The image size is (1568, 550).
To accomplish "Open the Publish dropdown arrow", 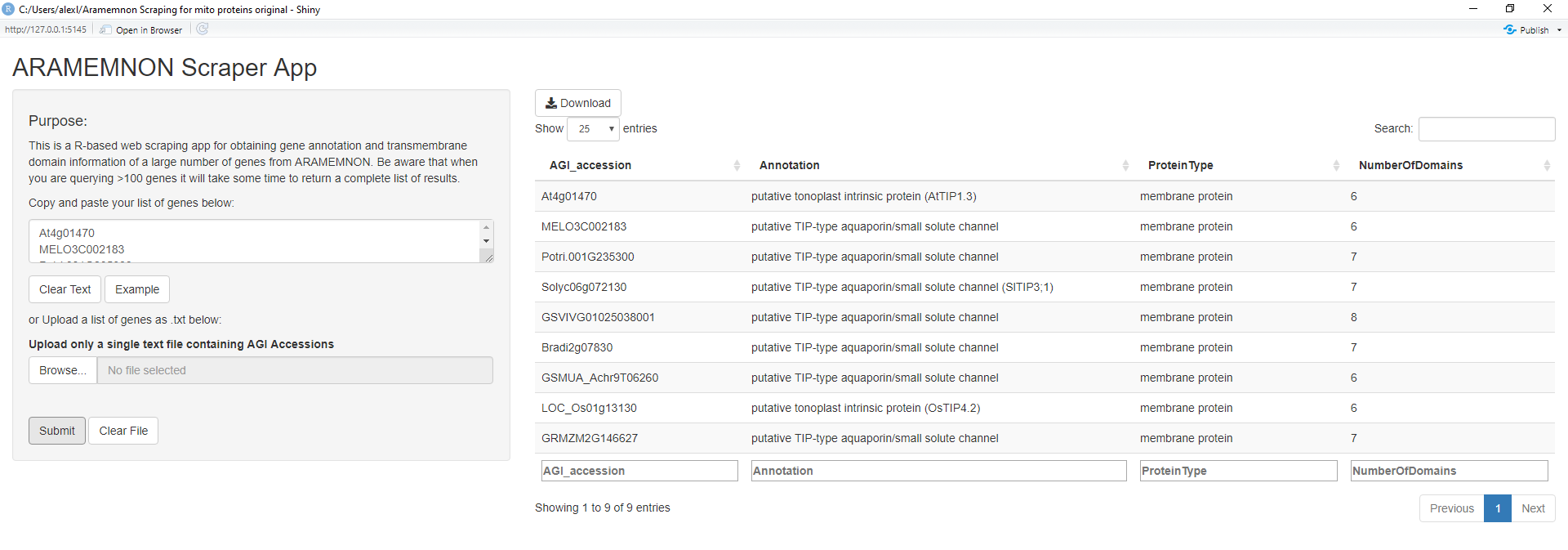I will [1559, 30].
